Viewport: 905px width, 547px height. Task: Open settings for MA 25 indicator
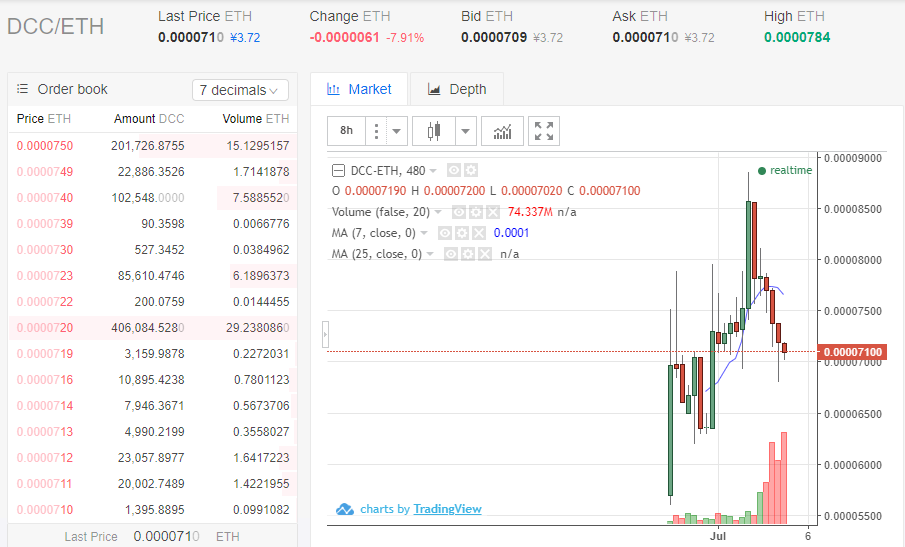click(467, 254)
